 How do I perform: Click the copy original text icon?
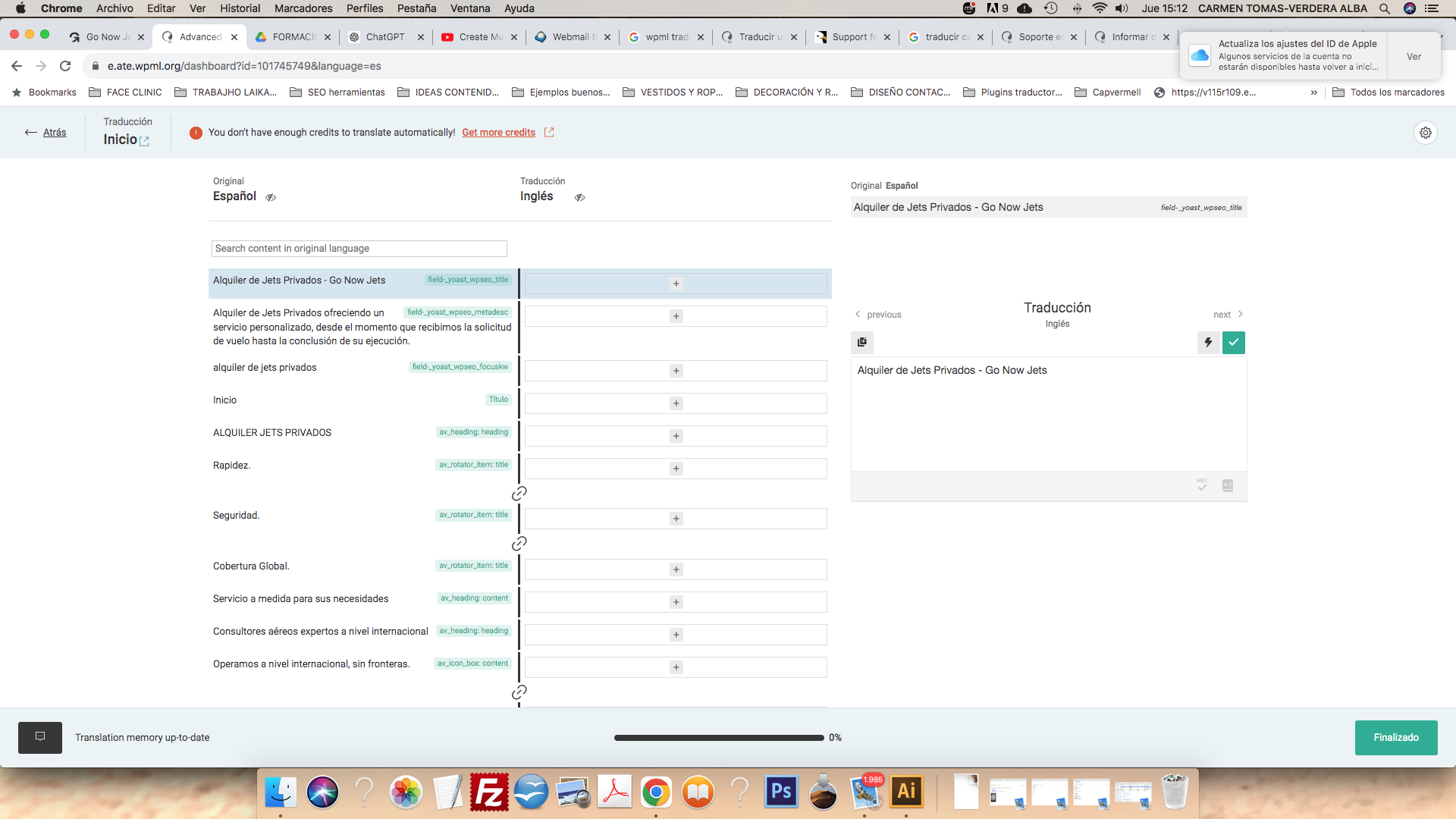862,342
